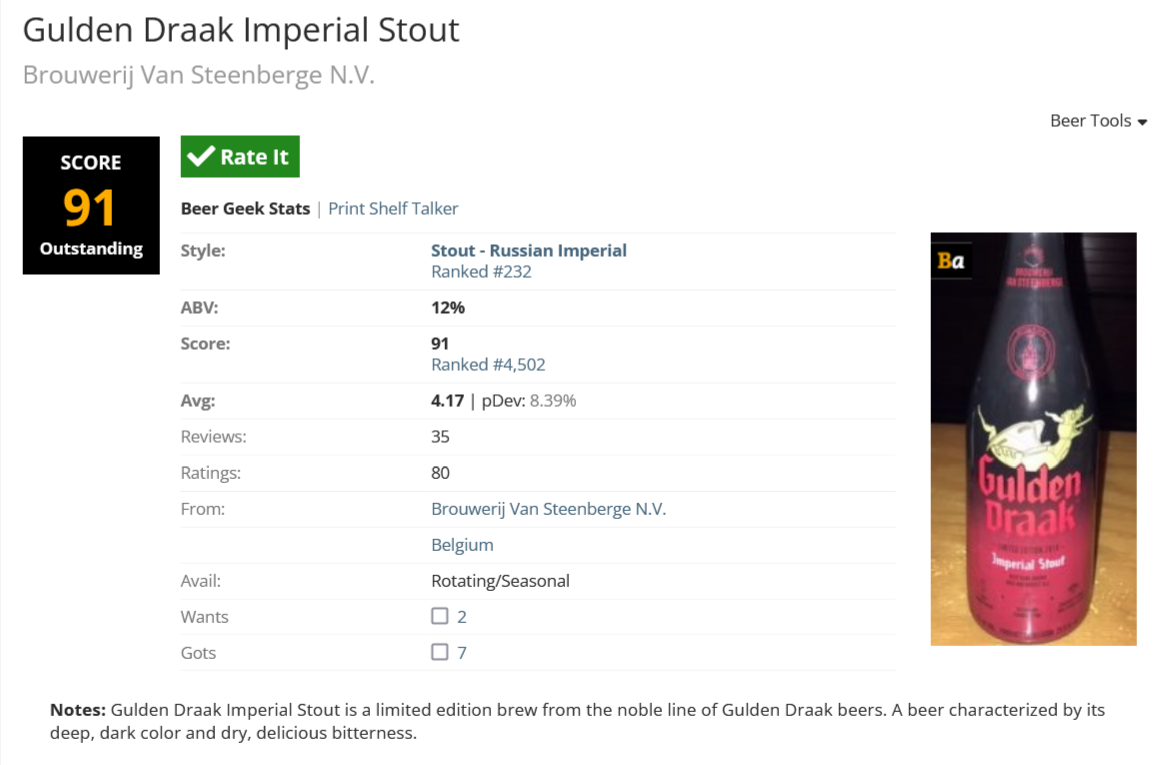Click the pDev 8.39% value
The image size is (1164, 765).
(x=552, y=401)
